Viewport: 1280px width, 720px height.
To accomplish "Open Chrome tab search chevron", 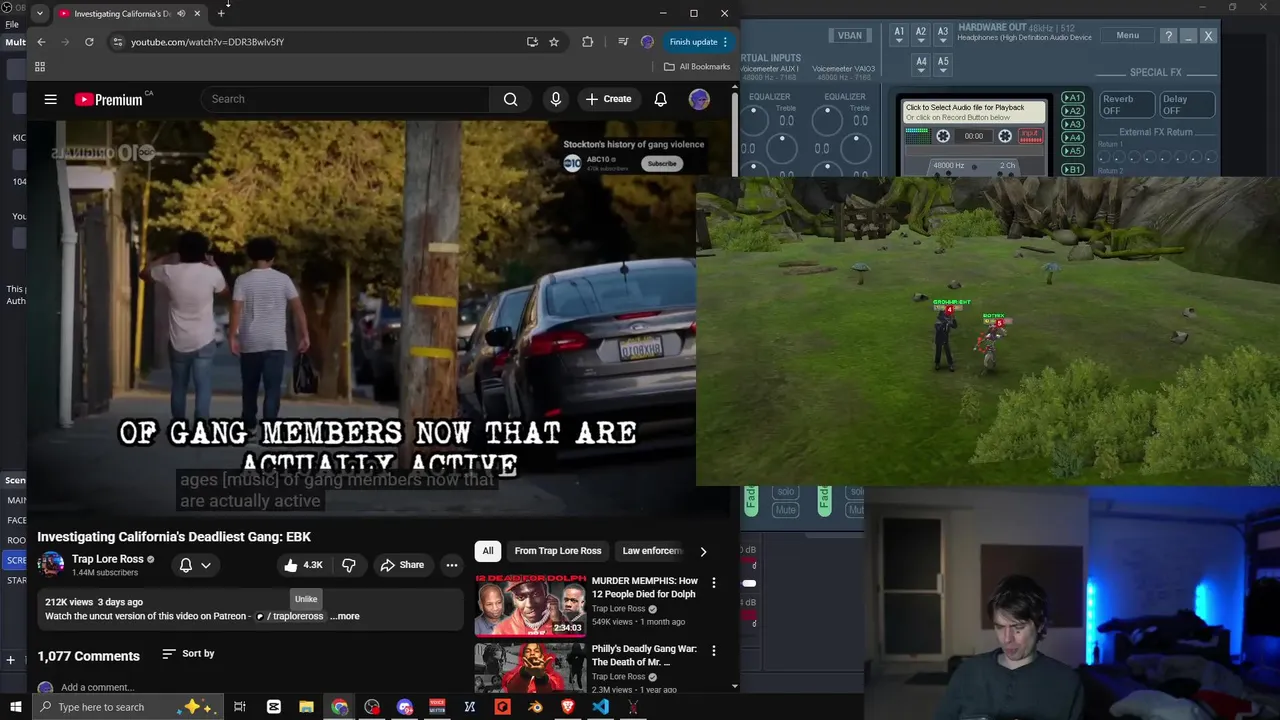I will 39,14.
